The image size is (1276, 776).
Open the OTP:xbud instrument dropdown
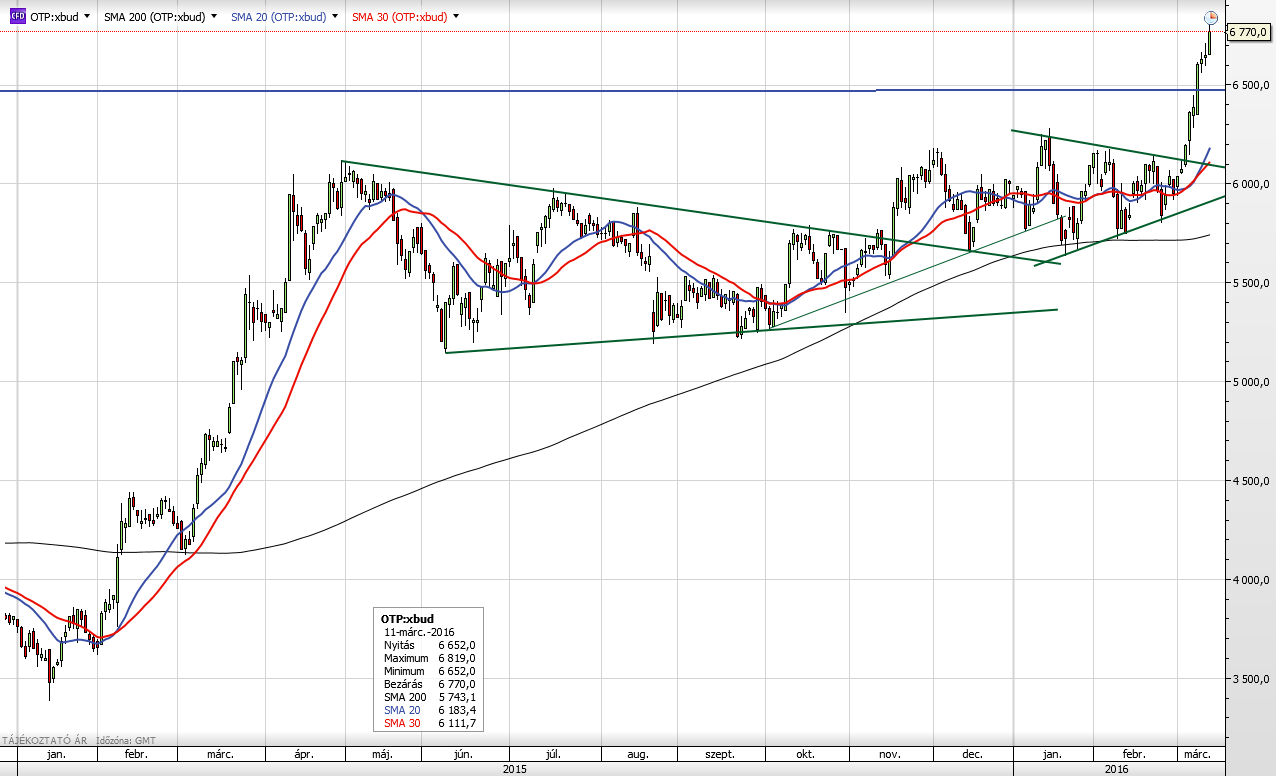(x=87, y=17)
